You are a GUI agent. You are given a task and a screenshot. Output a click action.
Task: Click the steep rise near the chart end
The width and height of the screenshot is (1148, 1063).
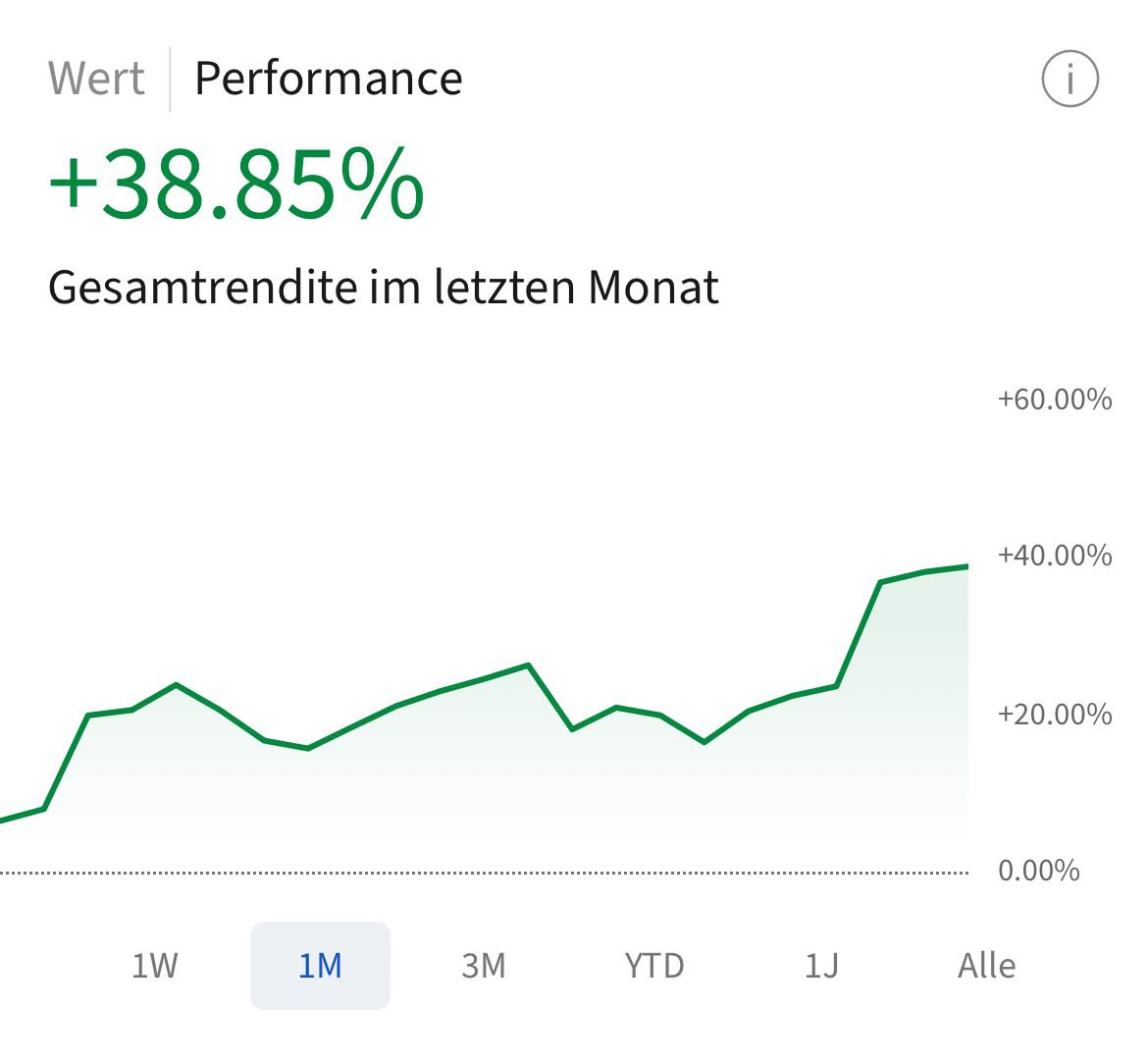[x=859, y=634]
